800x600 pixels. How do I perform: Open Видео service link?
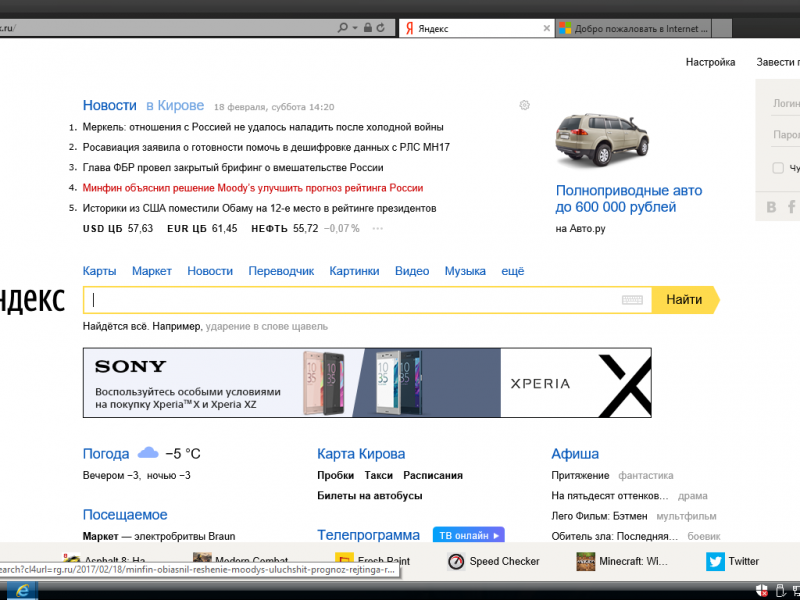[412, 271]
